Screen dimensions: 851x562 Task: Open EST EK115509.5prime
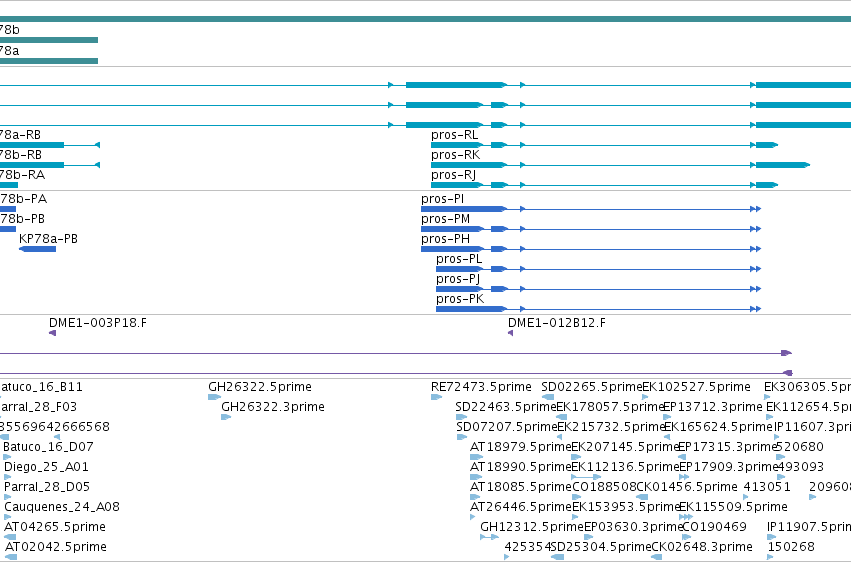733,507
